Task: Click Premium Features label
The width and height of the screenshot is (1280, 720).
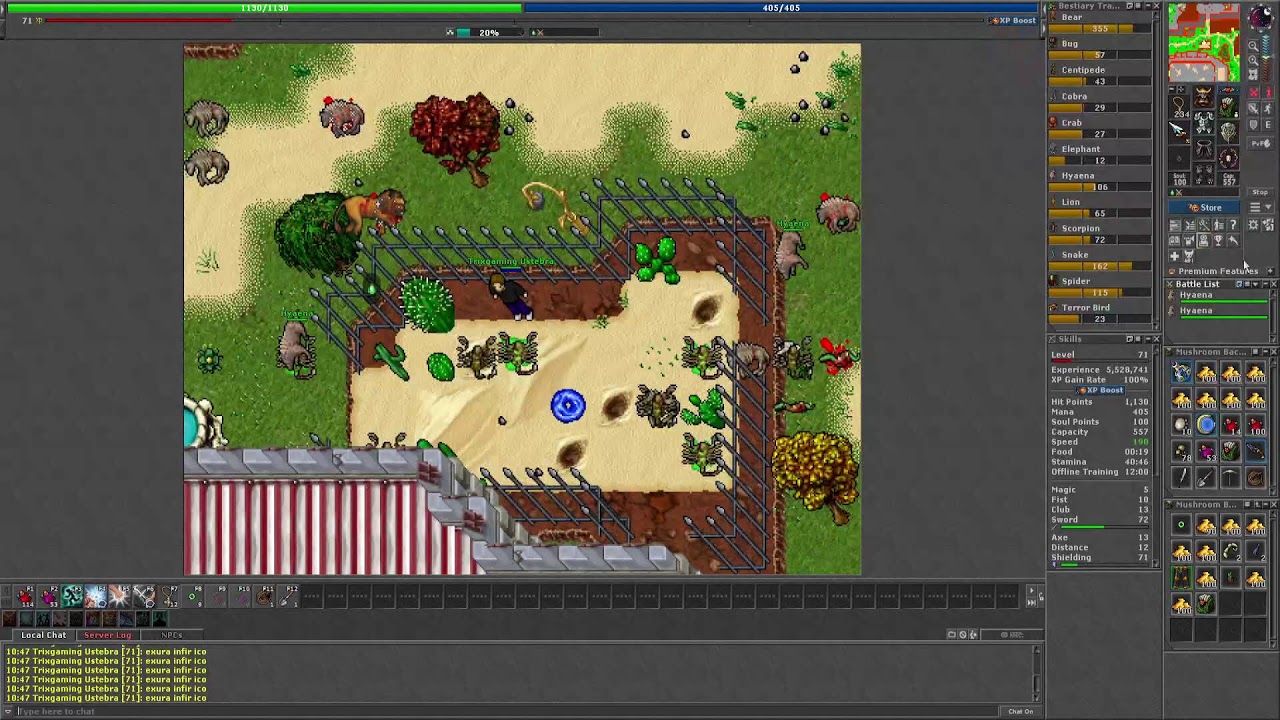Action: (1218, 271)
